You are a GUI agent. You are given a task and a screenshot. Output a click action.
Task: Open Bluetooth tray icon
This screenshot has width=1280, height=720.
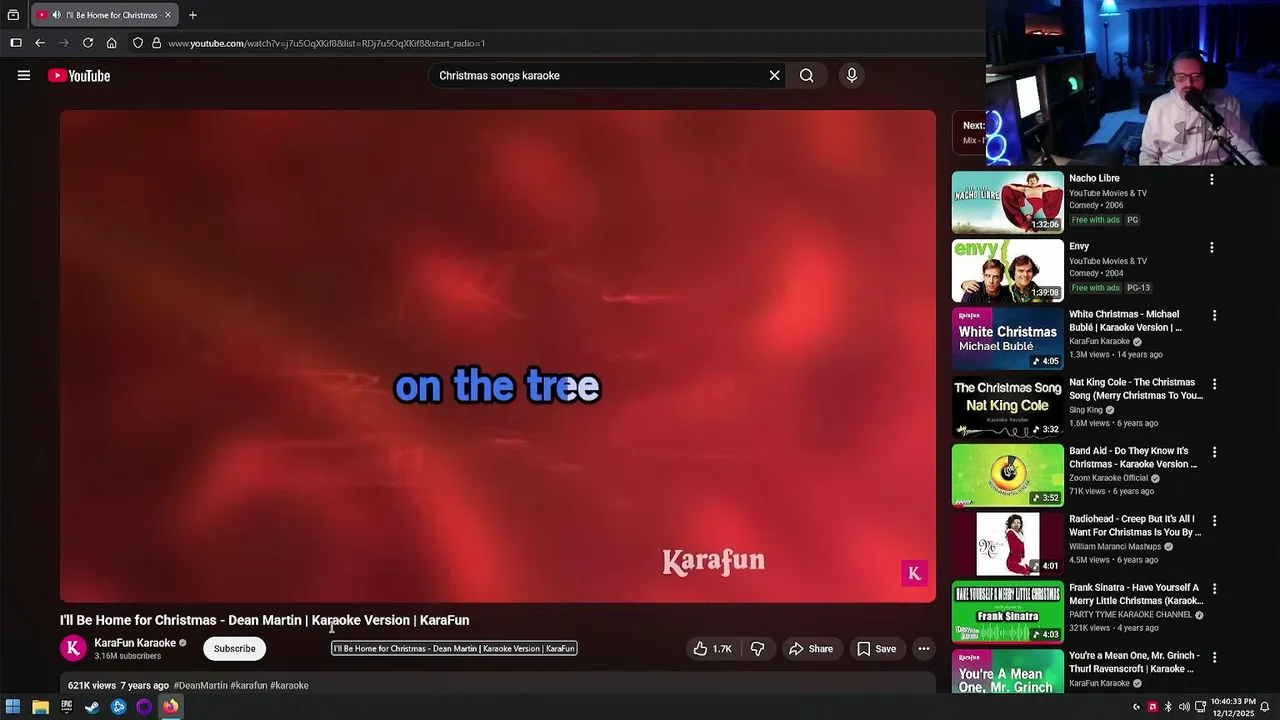point(1168,707)
